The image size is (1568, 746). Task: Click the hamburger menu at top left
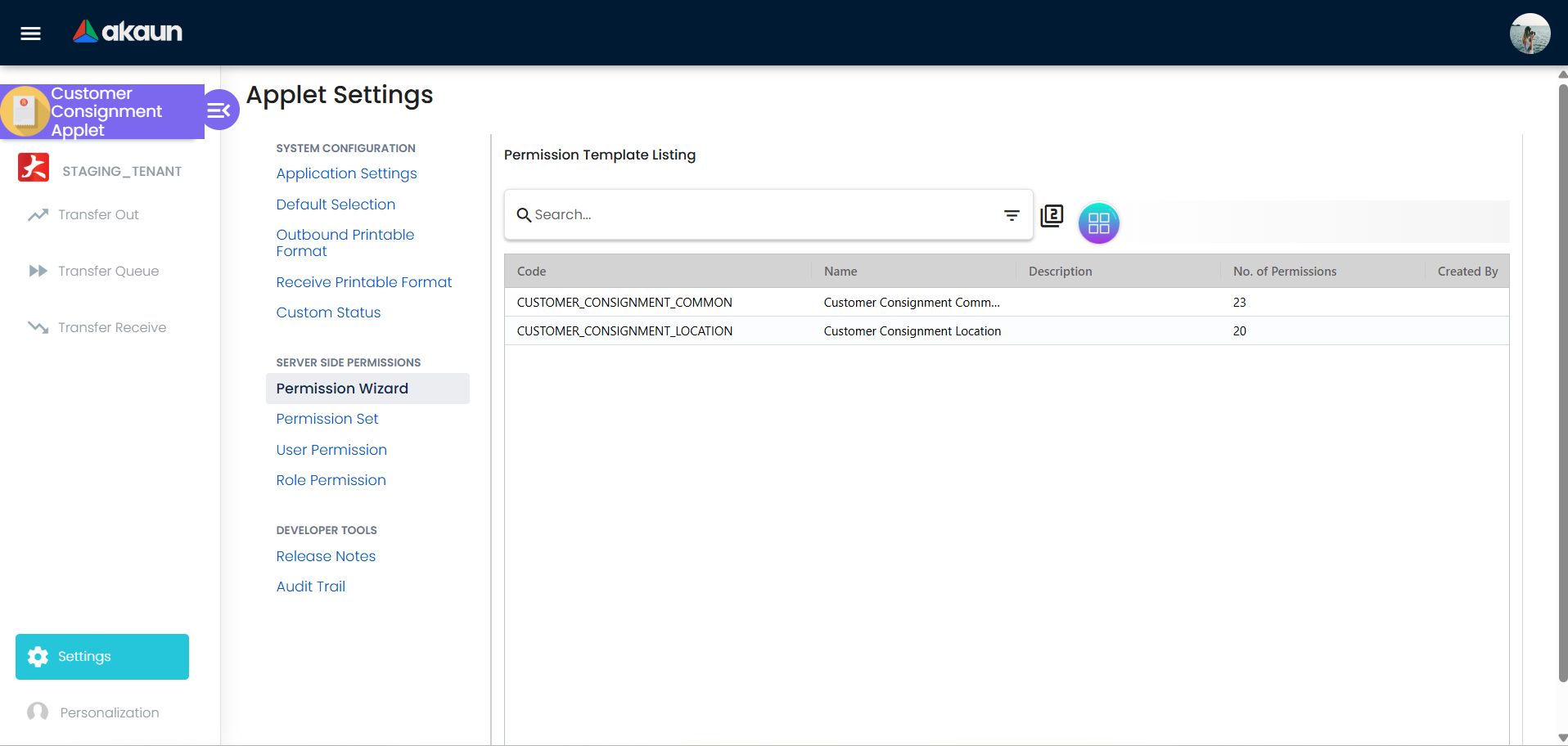(x=30, y=34)
